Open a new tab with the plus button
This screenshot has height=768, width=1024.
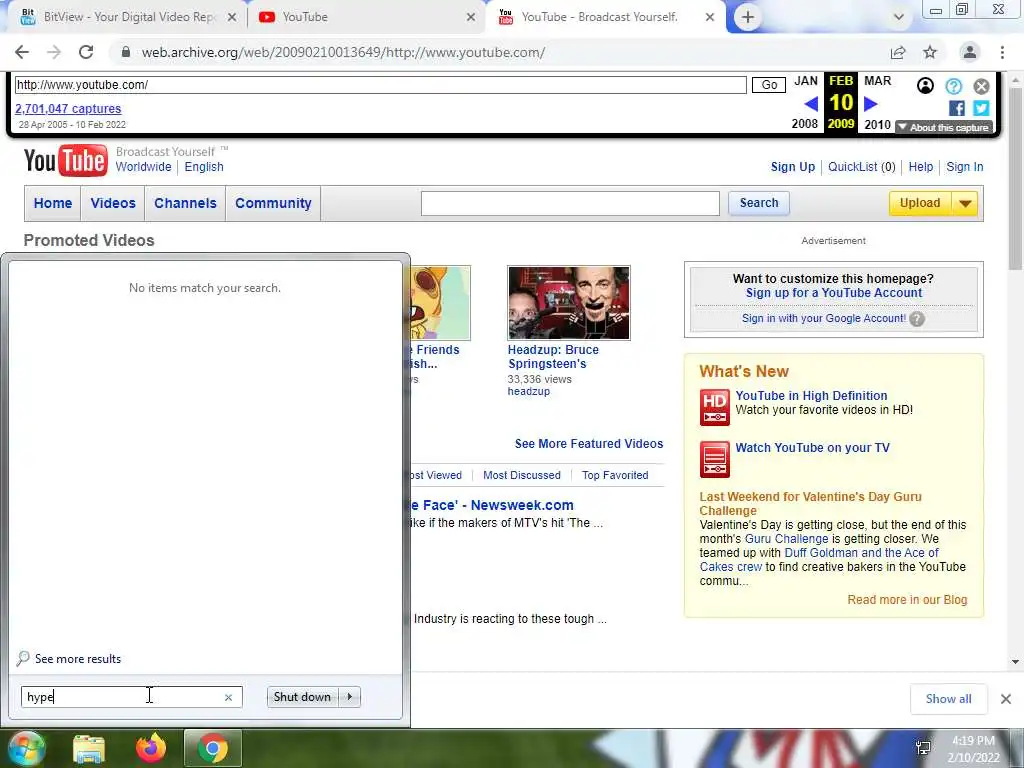pos(748,17)
